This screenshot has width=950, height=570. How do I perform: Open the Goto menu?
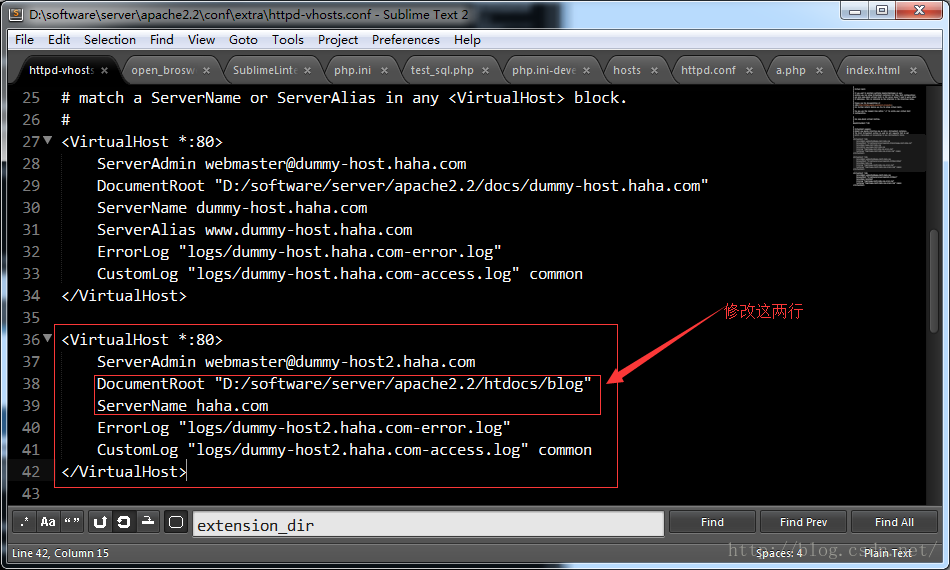click(x=243, y=40)
